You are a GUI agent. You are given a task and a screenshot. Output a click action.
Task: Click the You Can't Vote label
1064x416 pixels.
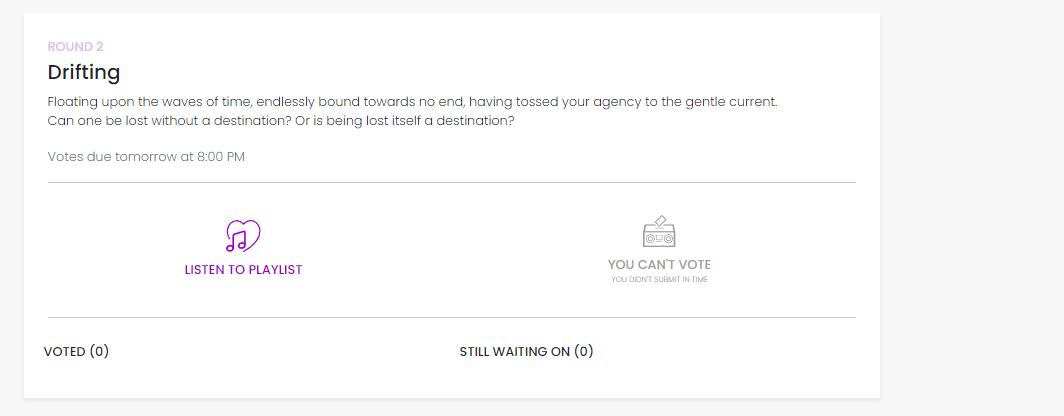click(659, 265)
